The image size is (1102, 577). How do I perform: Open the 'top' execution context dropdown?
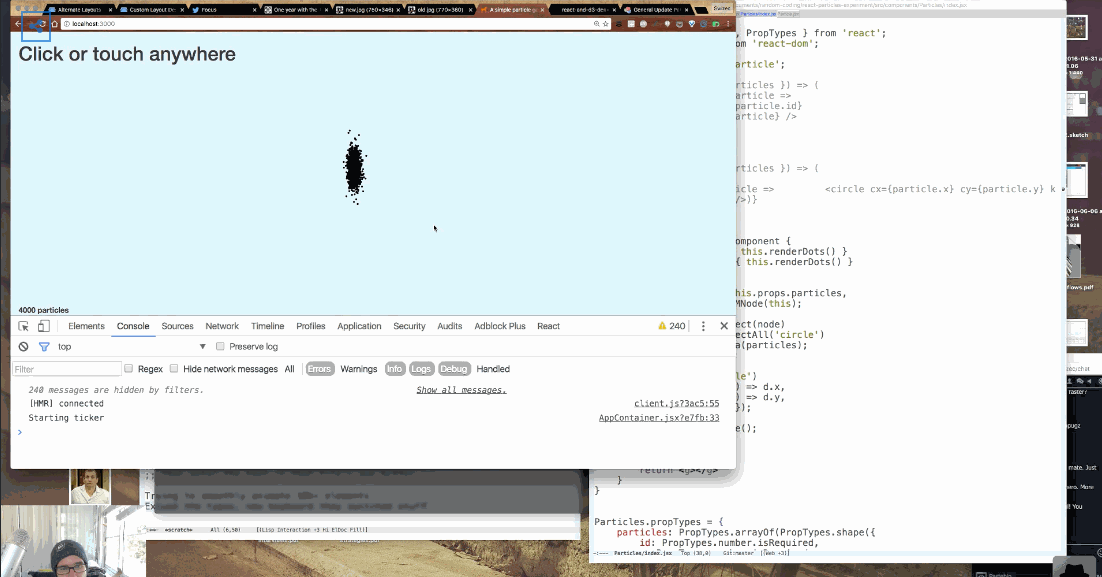[x=130, y=347]
